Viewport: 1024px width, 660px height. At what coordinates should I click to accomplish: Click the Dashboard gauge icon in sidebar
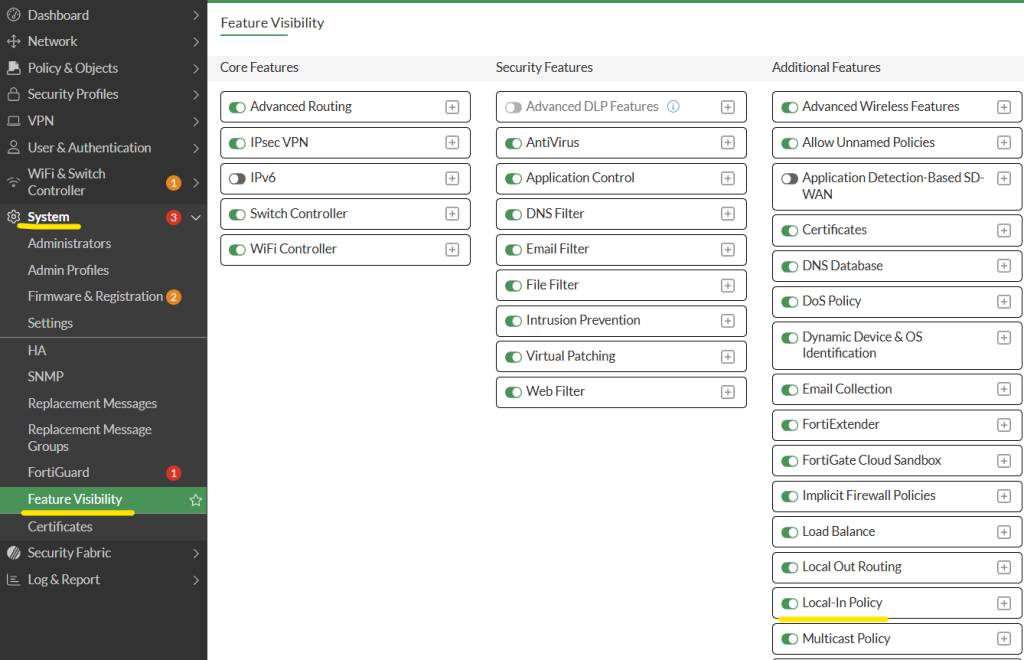[14, 15]
